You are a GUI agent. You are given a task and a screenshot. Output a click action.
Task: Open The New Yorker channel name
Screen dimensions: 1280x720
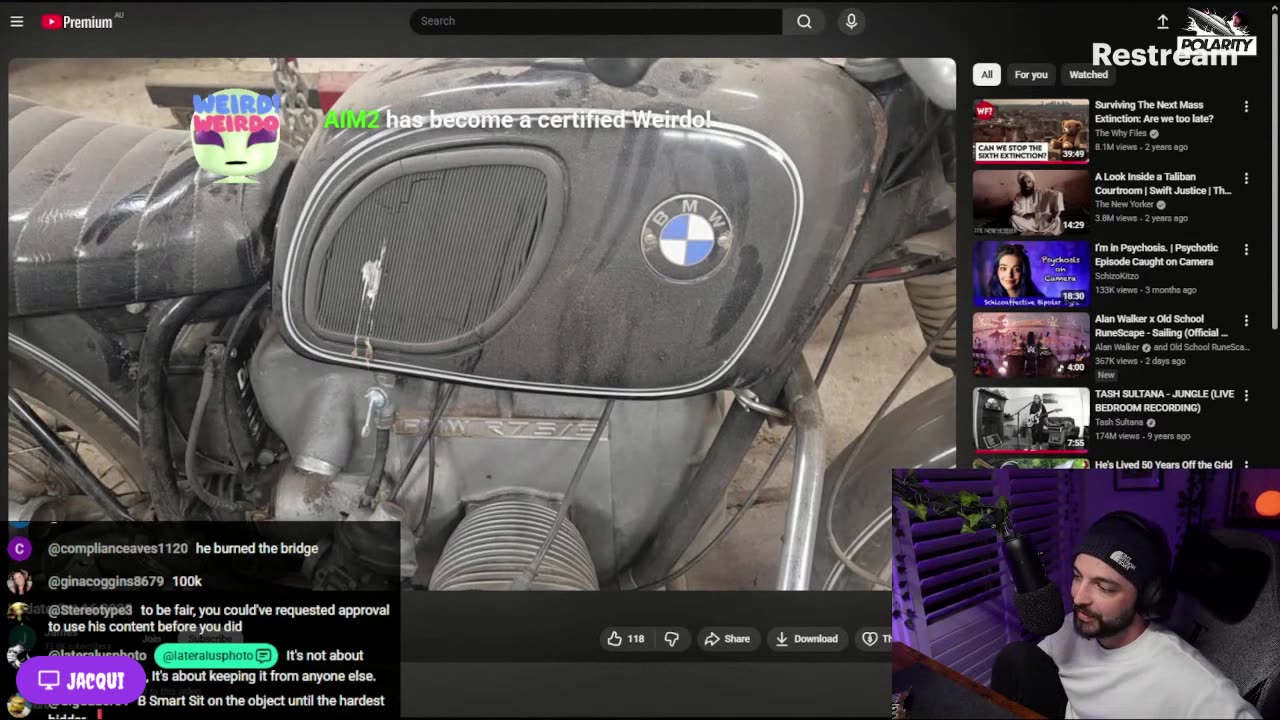coord(1124,204)
